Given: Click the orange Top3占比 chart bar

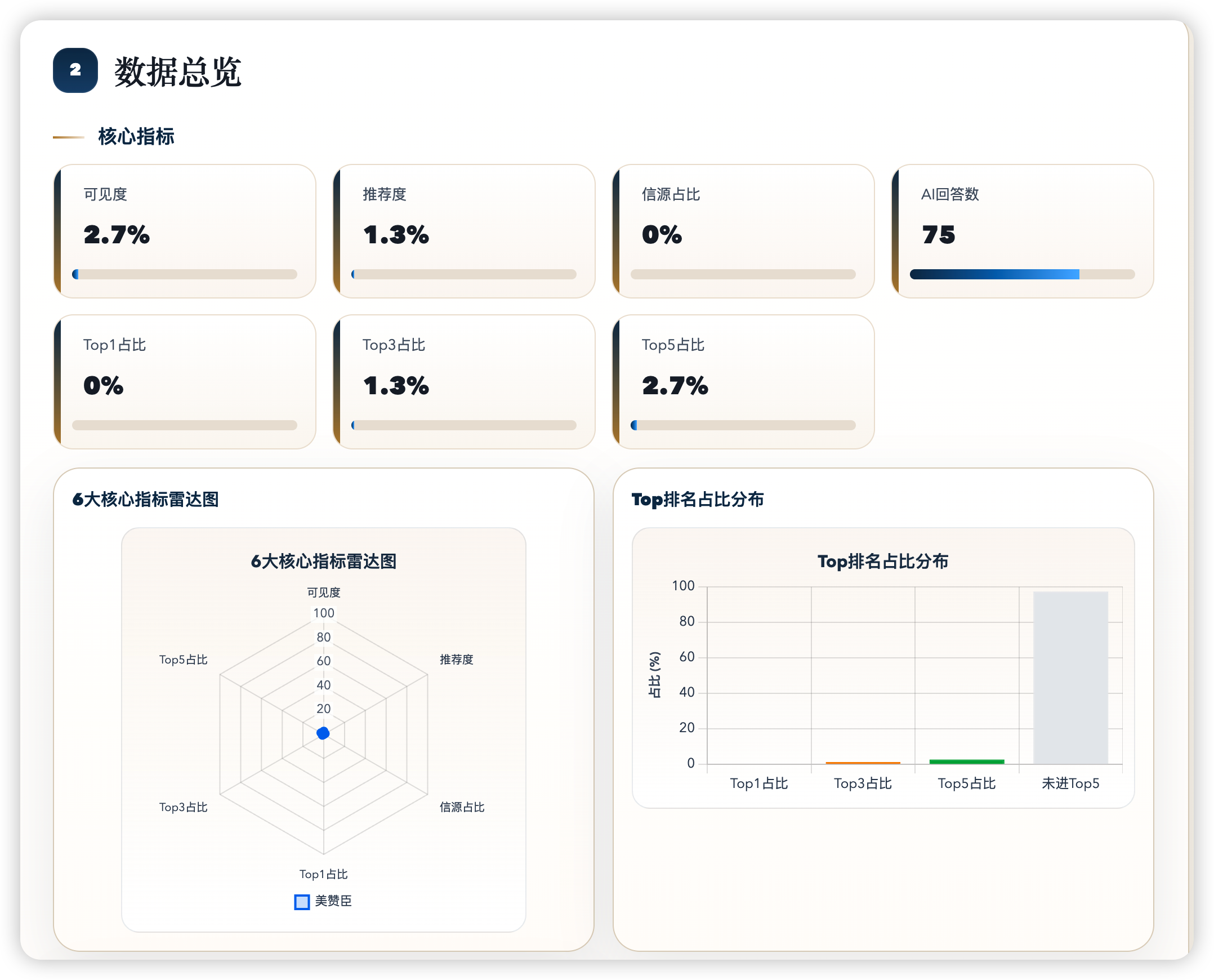Looking at the screenshot, I should [863, 763].
